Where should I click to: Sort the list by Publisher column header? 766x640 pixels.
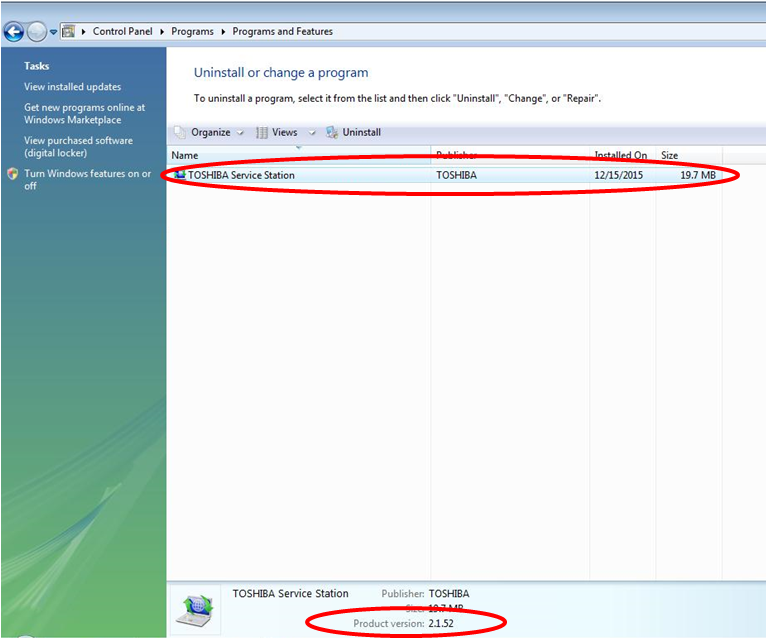point(456,155)
